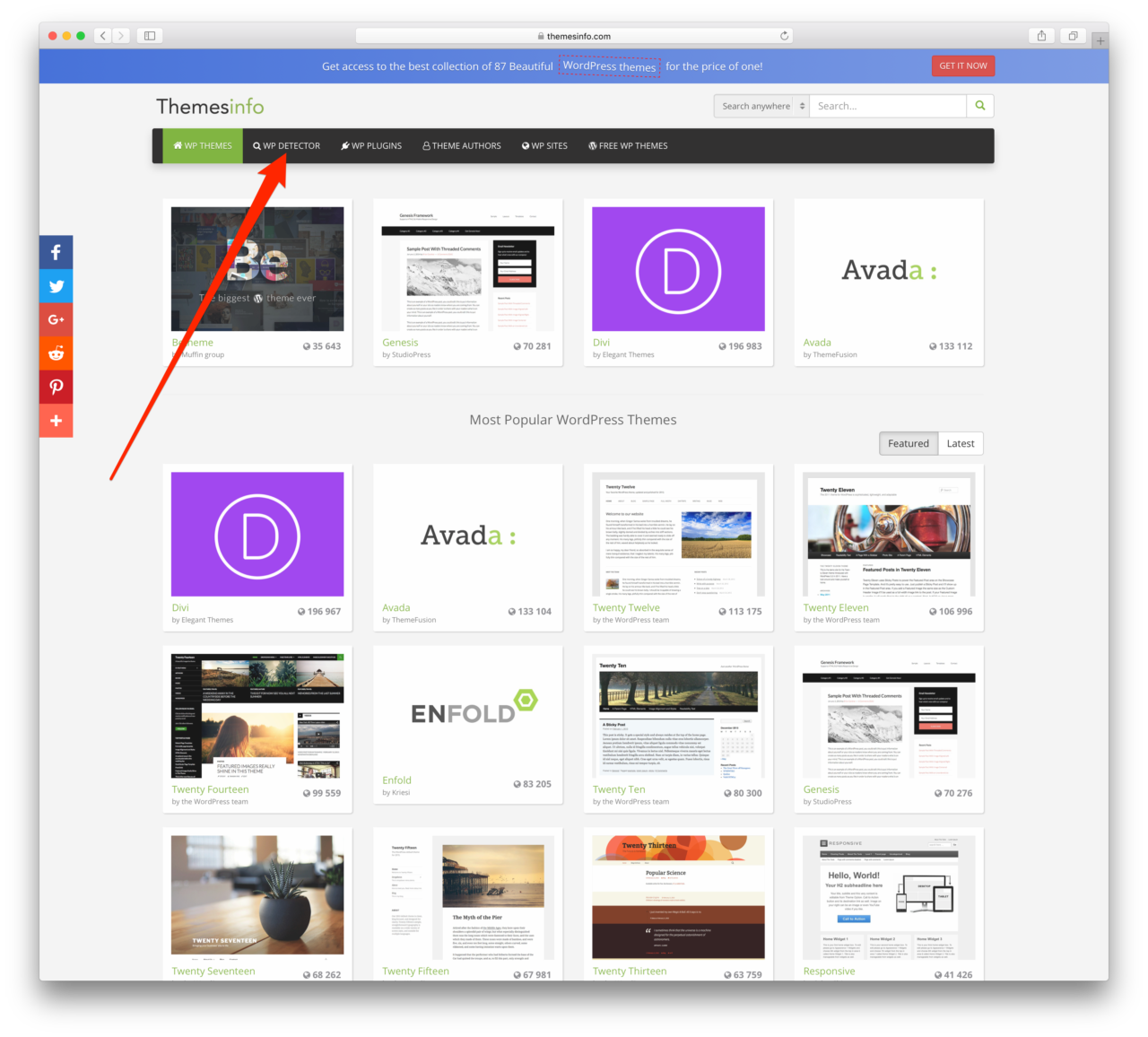Open Betheme thumbnail in top row
The width and height of the screenshot is (1148, 1037).
point(257,269)
